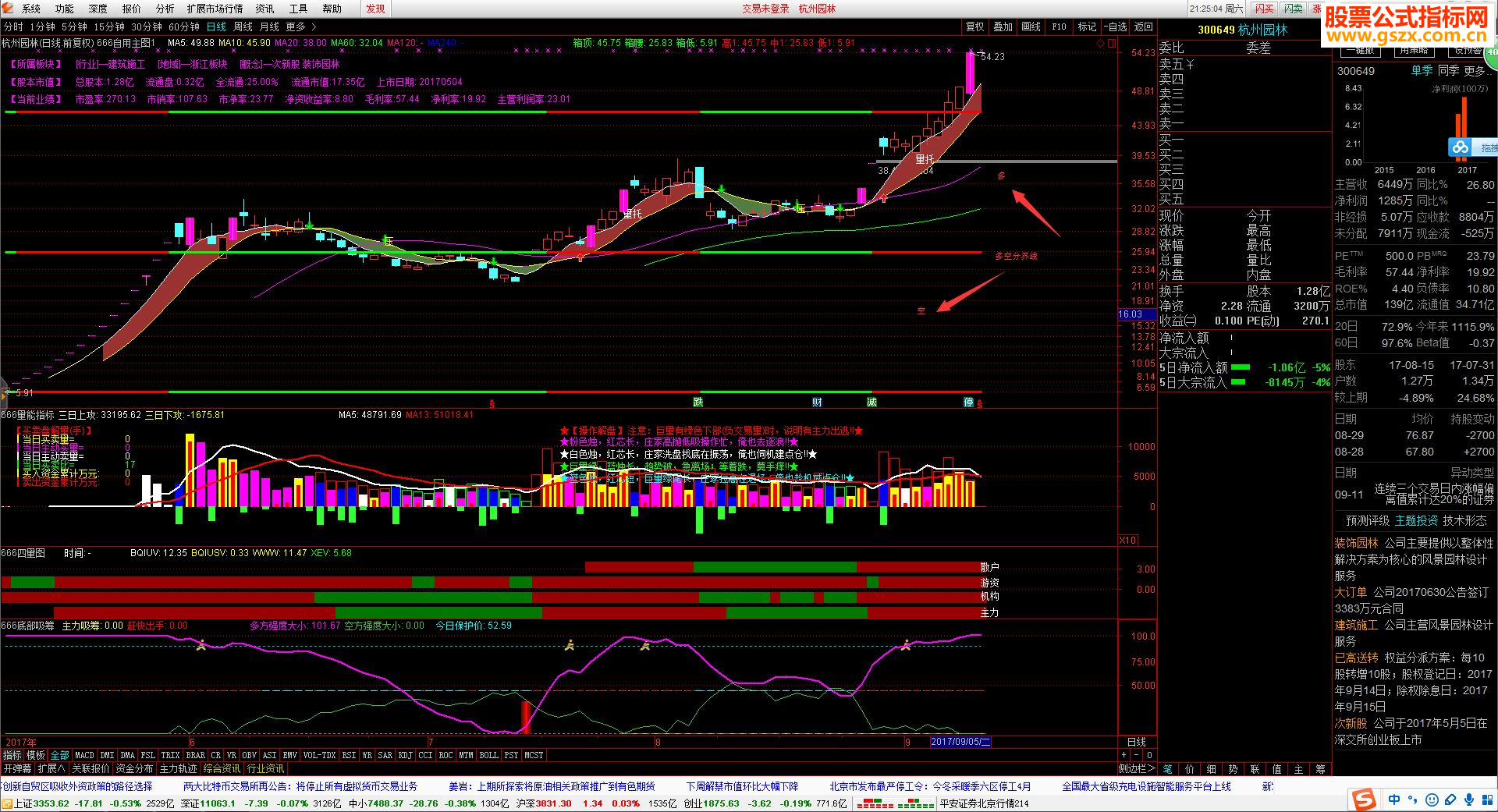This screenshot has height=812, width=1498.
Task: Click the 标记 mark toolbar button
Action: click(x=1087, y=27)
